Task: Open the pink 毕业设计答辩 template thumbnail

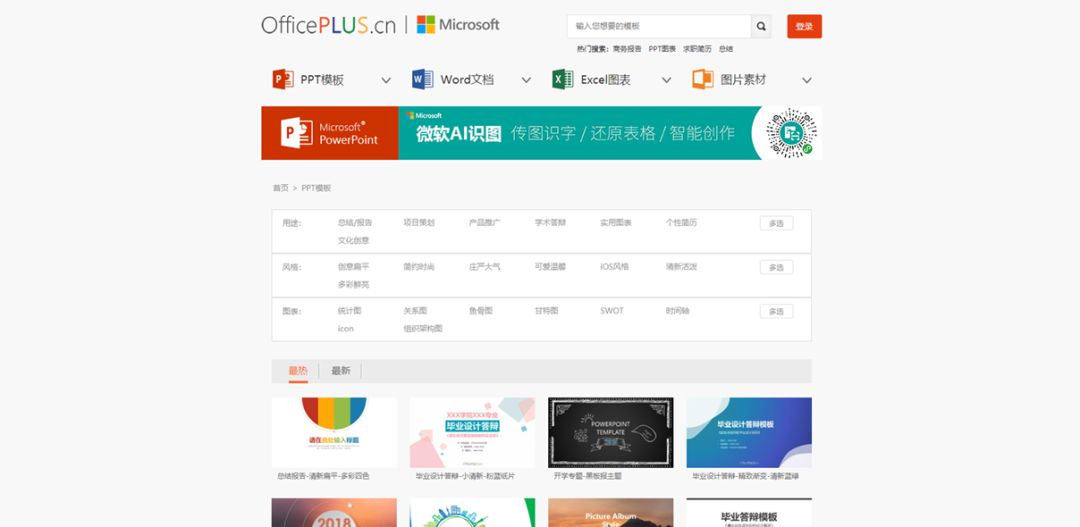Action: (x=472, y=433)
